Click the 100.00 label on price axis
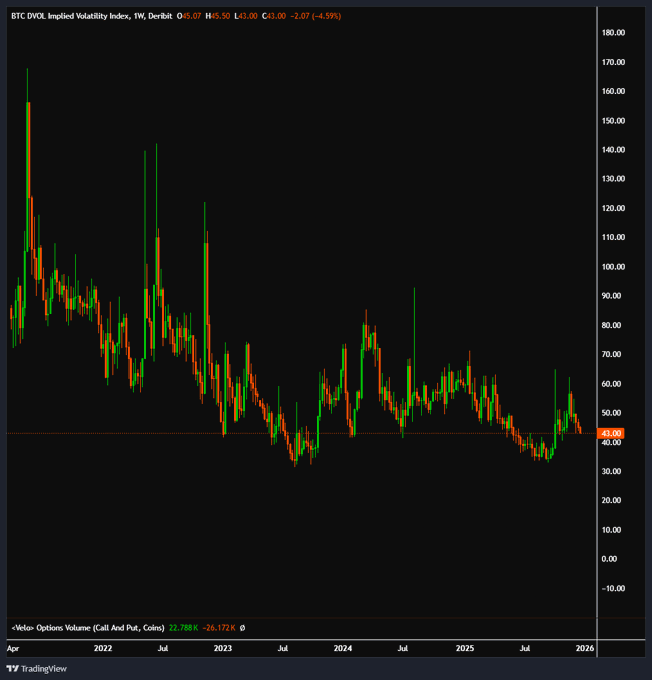The width and height of the screenshot is (652, 680). coord(613,267)
